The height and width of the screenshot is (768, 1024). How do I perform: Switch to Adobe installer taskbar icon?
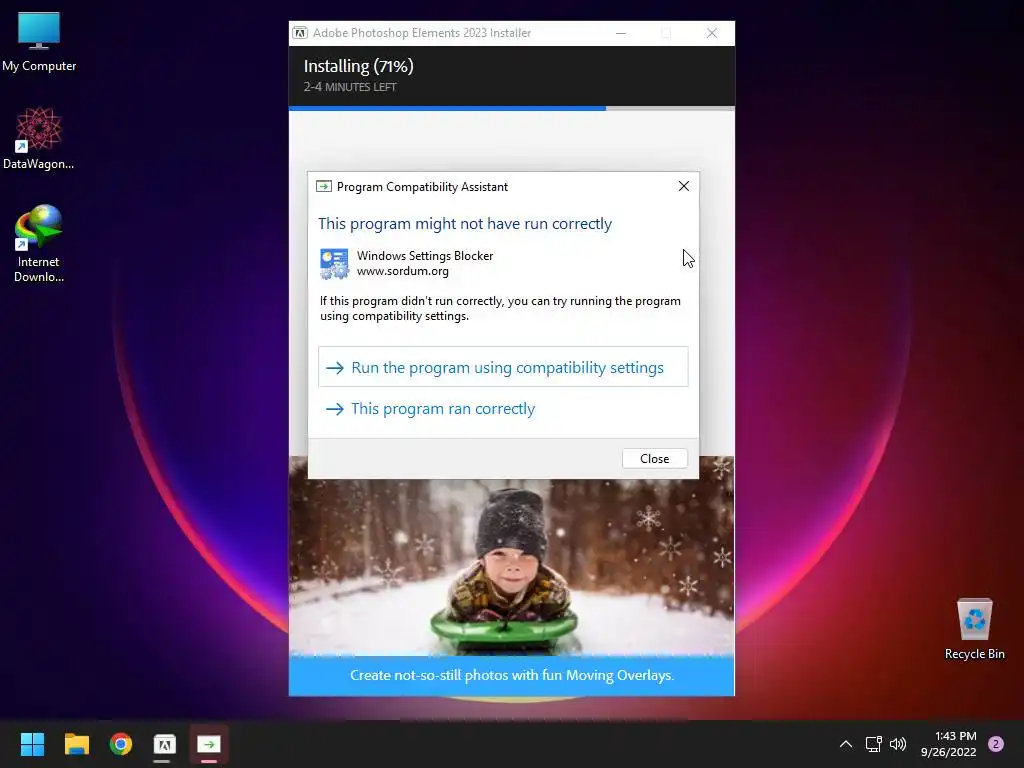(x=165, y=744)
